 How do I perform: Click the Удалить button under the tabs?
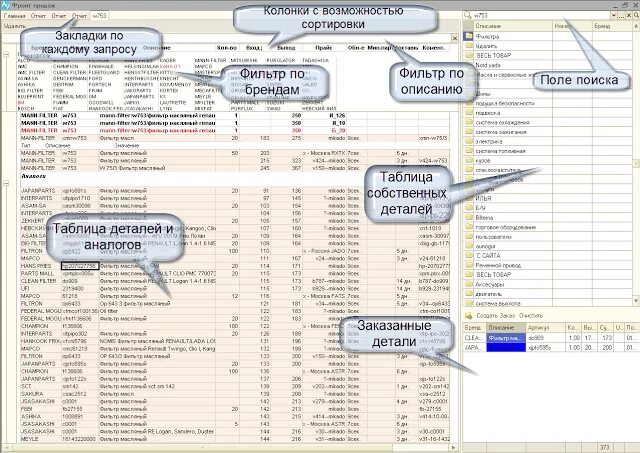point(14,26)
